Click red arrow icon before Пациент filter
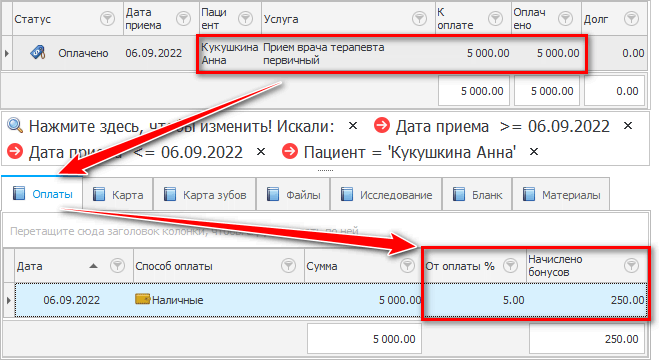 point(290,152)
